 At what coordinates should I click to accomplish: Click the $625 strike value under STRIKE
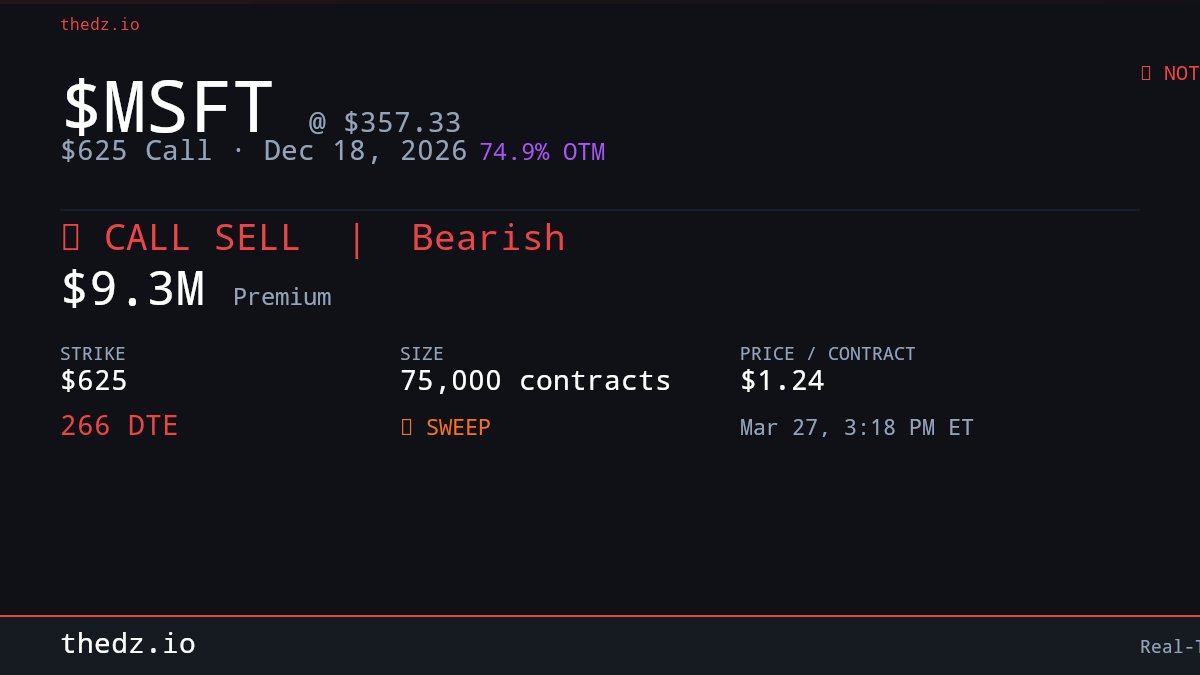[x=94, y=381]
